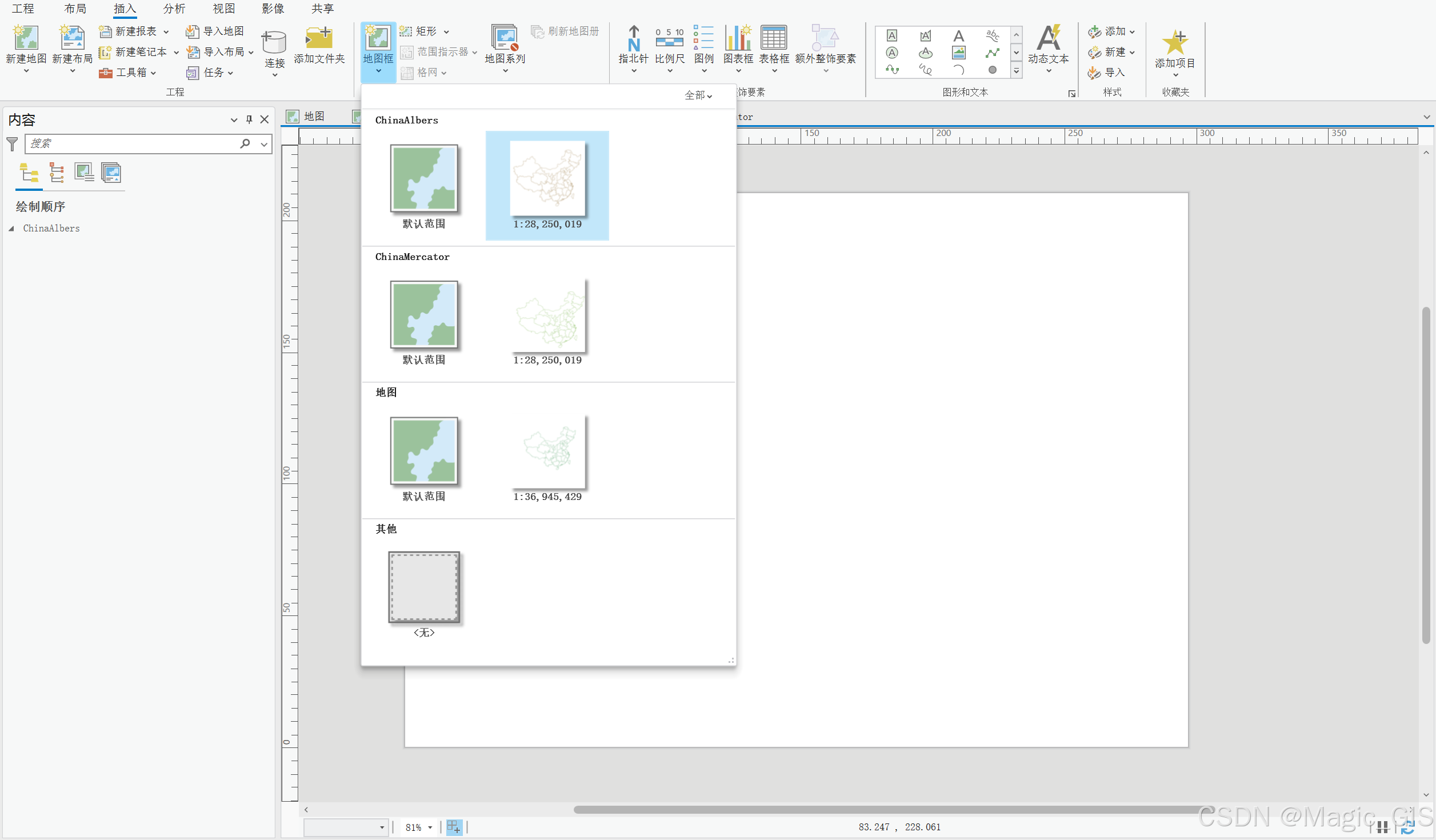Open the 81% zoom level dropdown
The image size is (1436, 840).
(430, 827)
